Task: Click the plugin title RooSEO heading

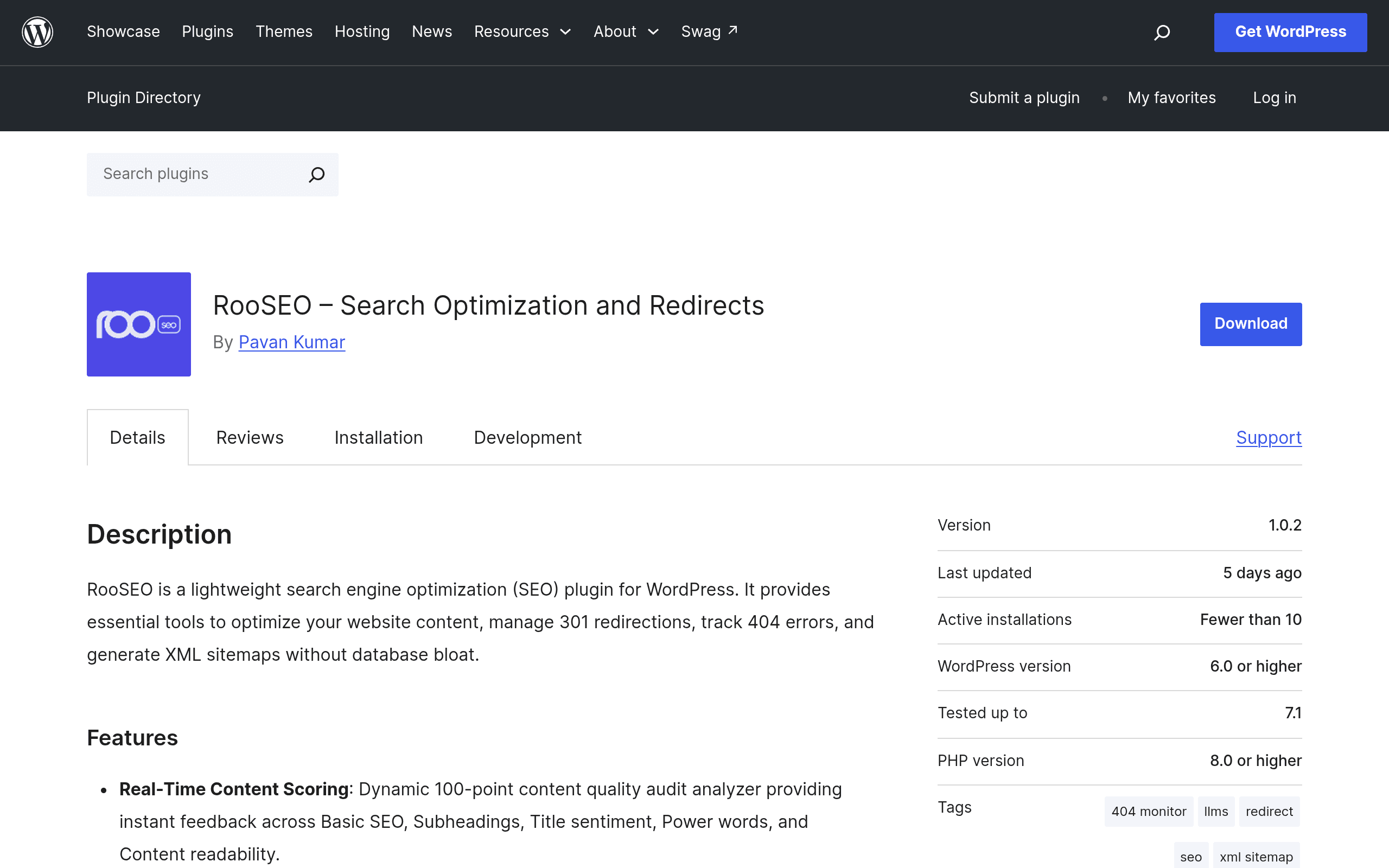Action: [488, 305]
